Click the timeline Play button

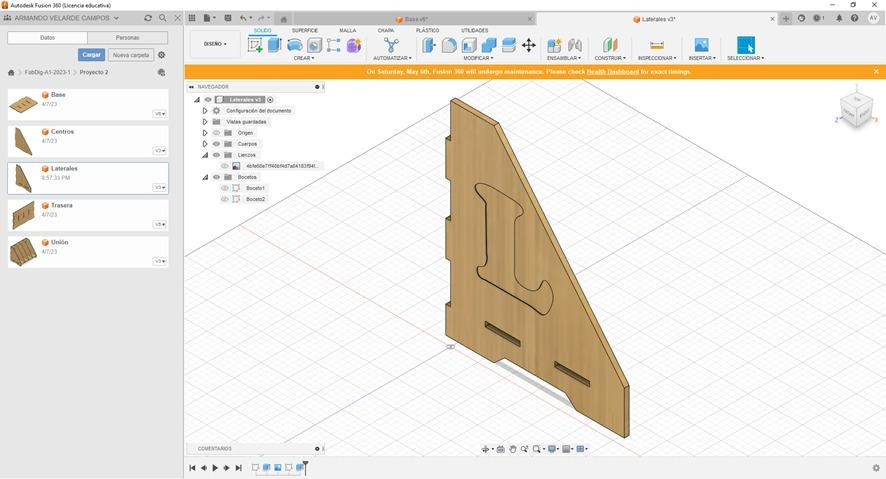(215, 468)
